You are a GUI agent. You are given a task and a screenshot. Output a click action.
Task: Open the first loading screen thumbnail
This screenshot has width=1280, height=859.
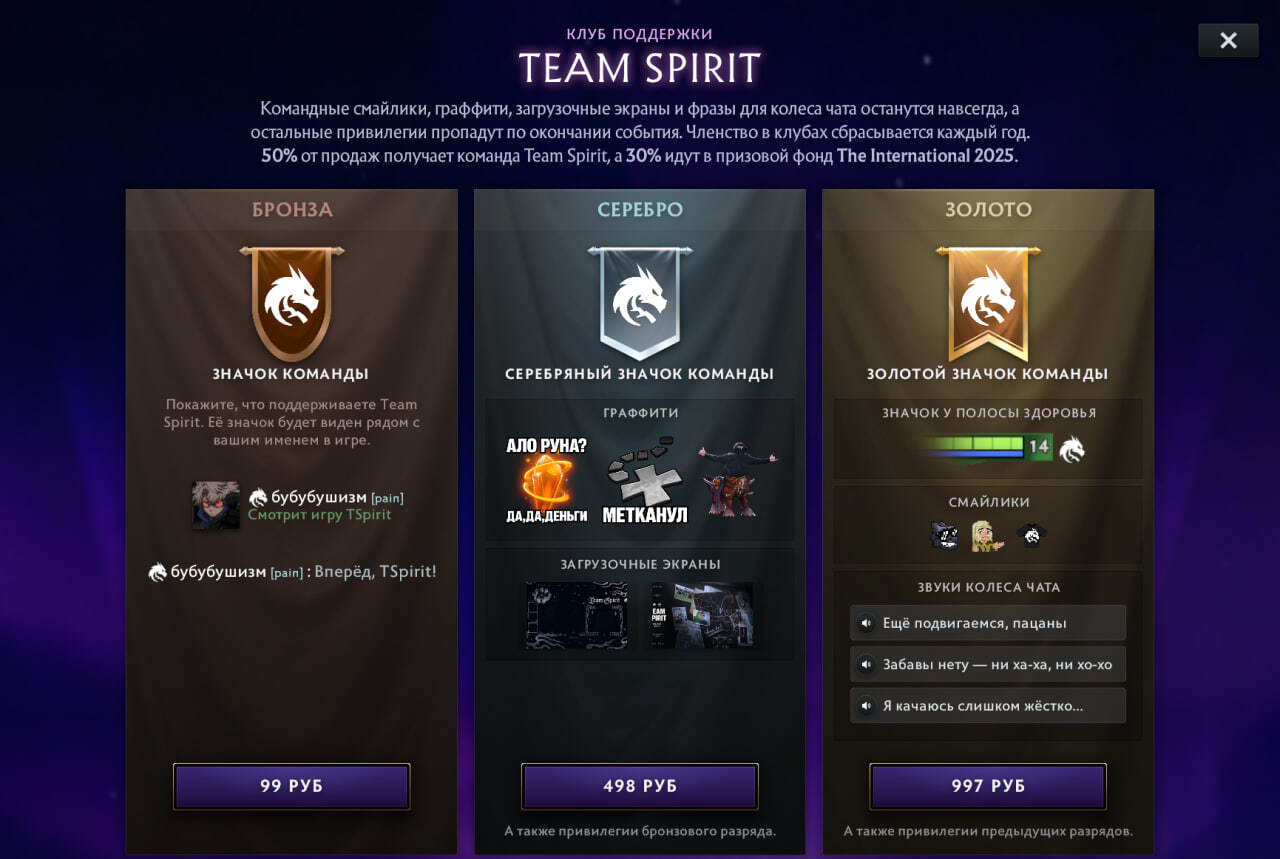577,615
